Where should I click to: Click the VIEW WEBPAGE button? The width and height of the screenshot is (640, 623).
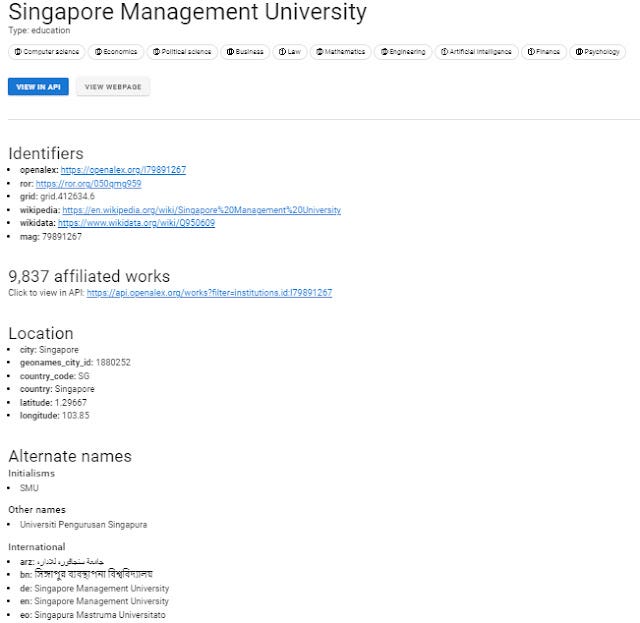click(113, 87)
